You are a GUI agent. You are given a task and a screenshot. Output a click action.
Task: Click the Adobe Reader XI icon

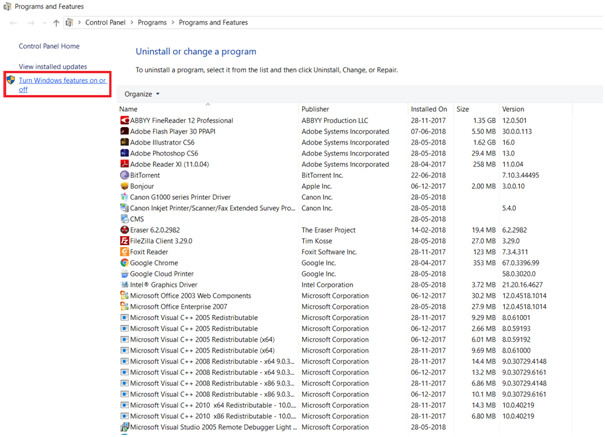124,164
